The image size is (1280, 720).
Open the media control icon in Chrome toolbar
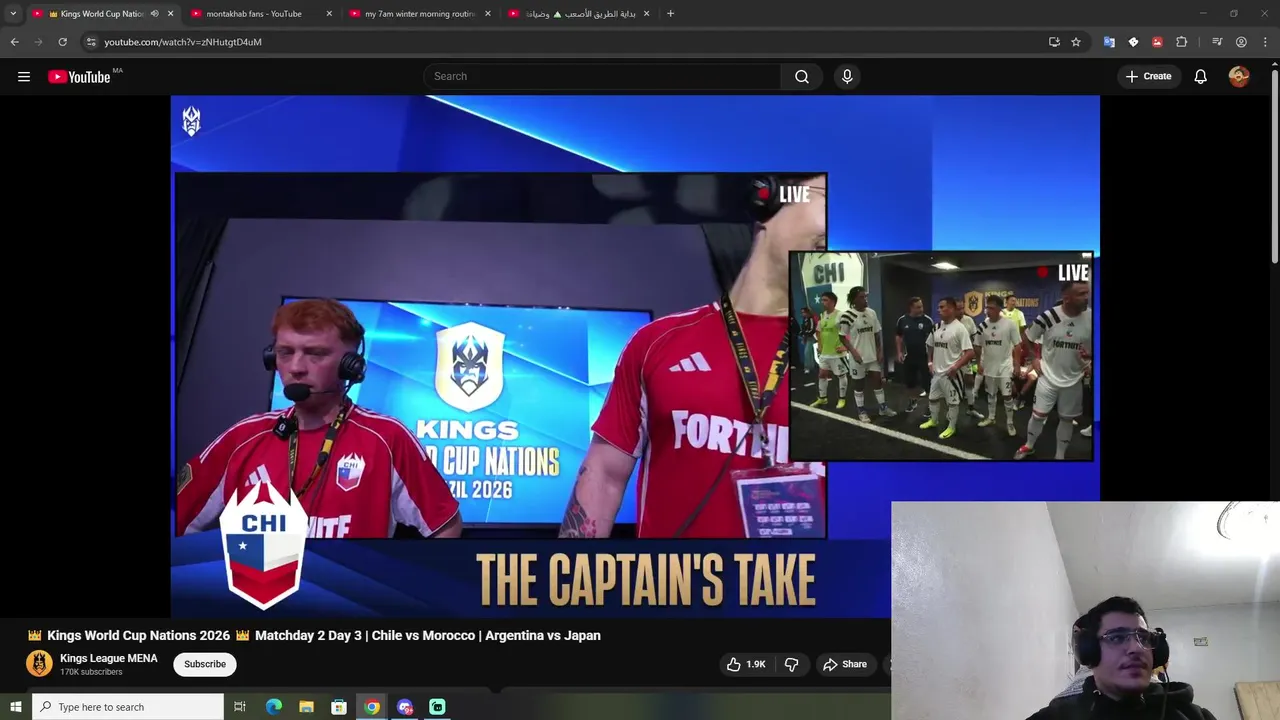coord(1217,42)
